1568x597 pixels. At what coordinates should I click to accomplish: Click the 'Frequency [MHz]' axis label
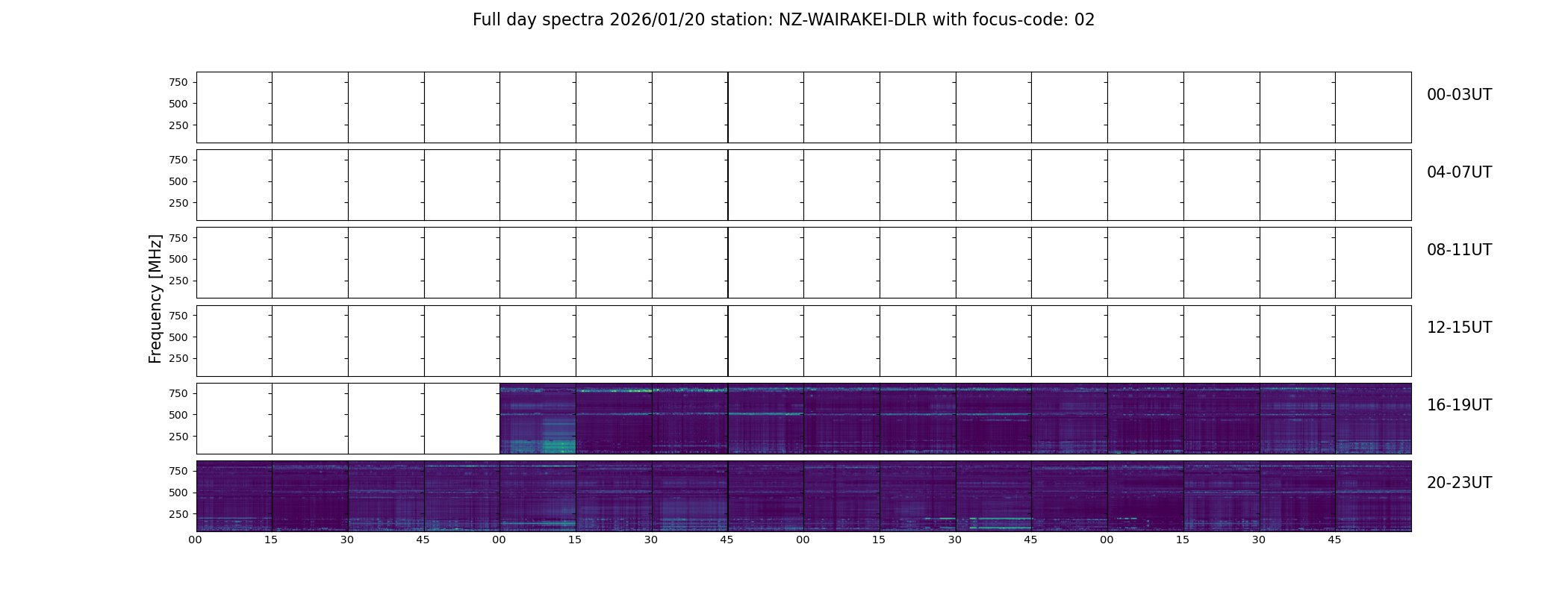pos(155,299)
